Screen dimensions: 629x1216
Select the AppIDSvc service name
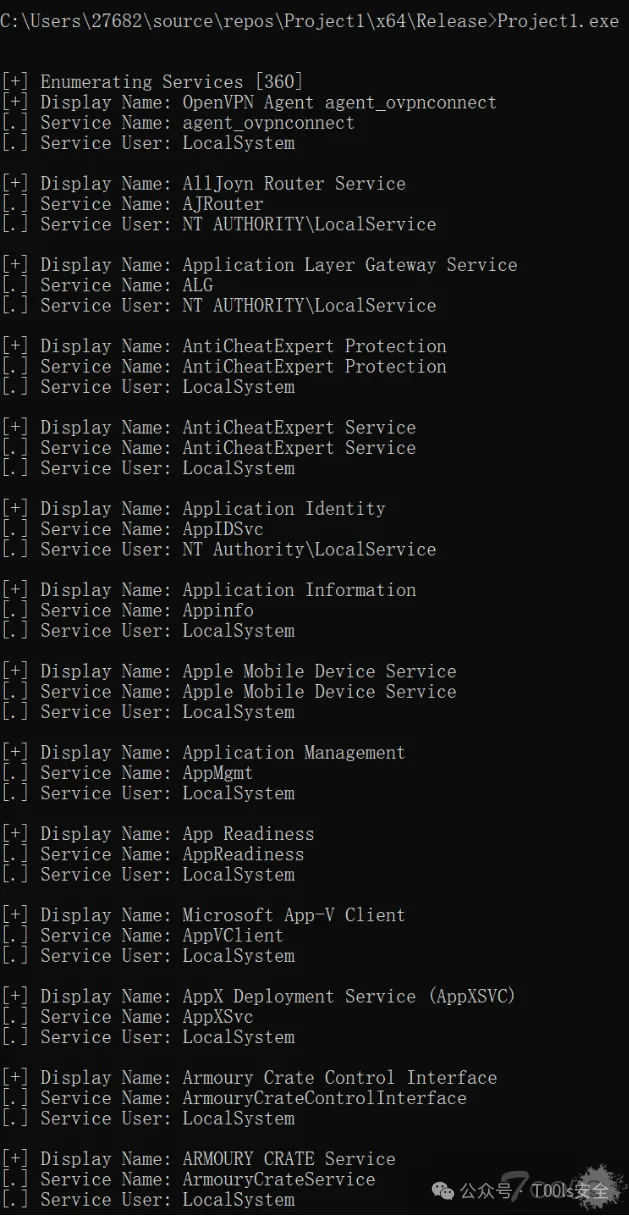click(223, 529)
